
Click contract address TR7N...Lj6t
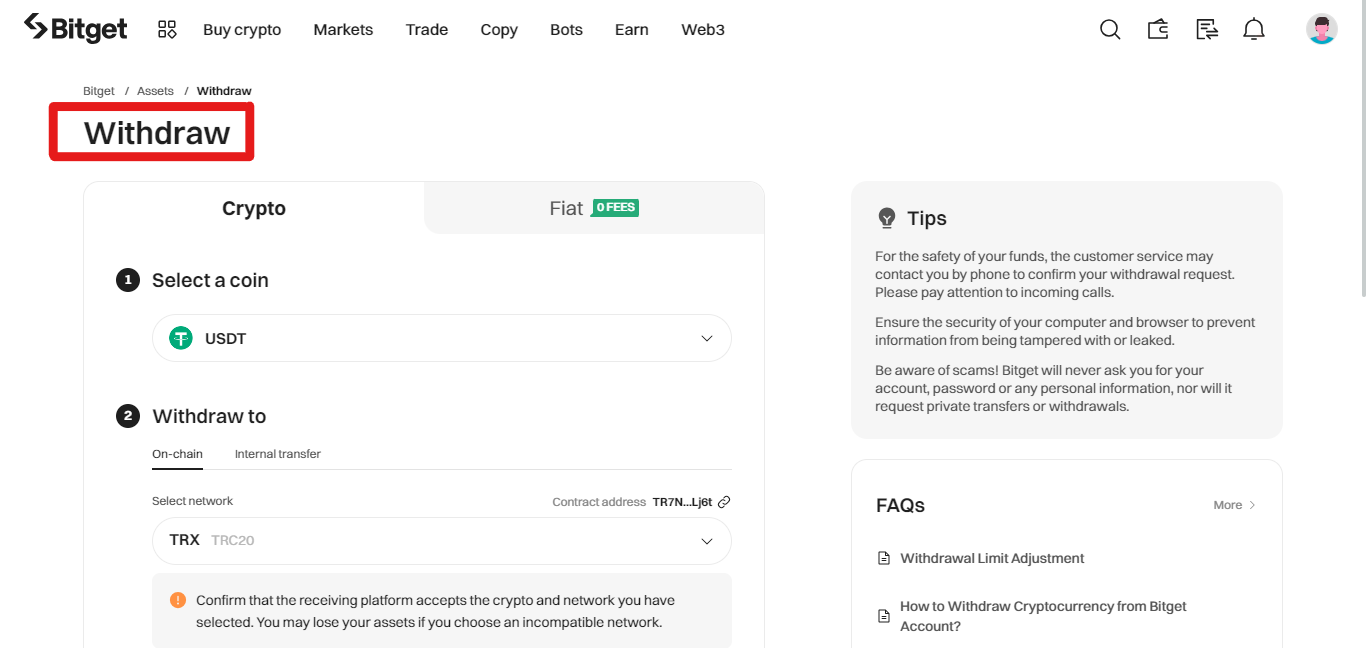(682, 502)
